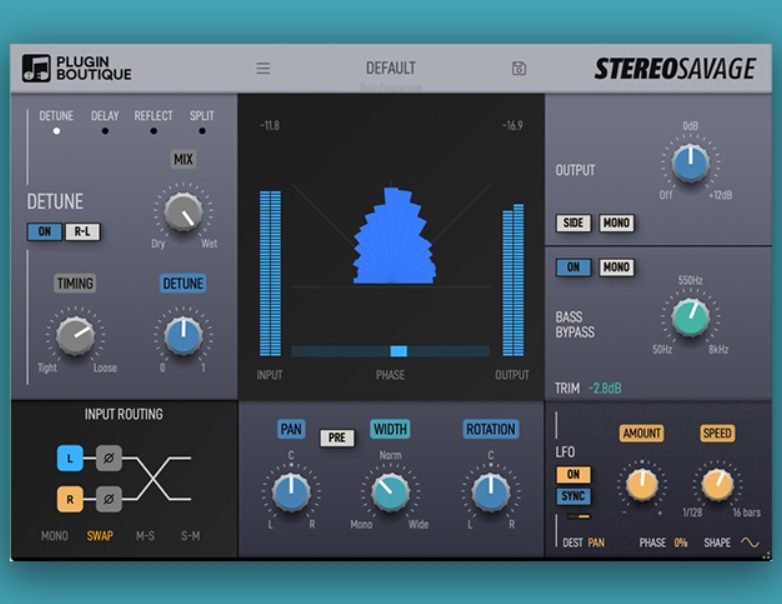Viewport: 782px width, 604px height.
Task: Select the REFLECT mode dot
Action: point(154,131)
